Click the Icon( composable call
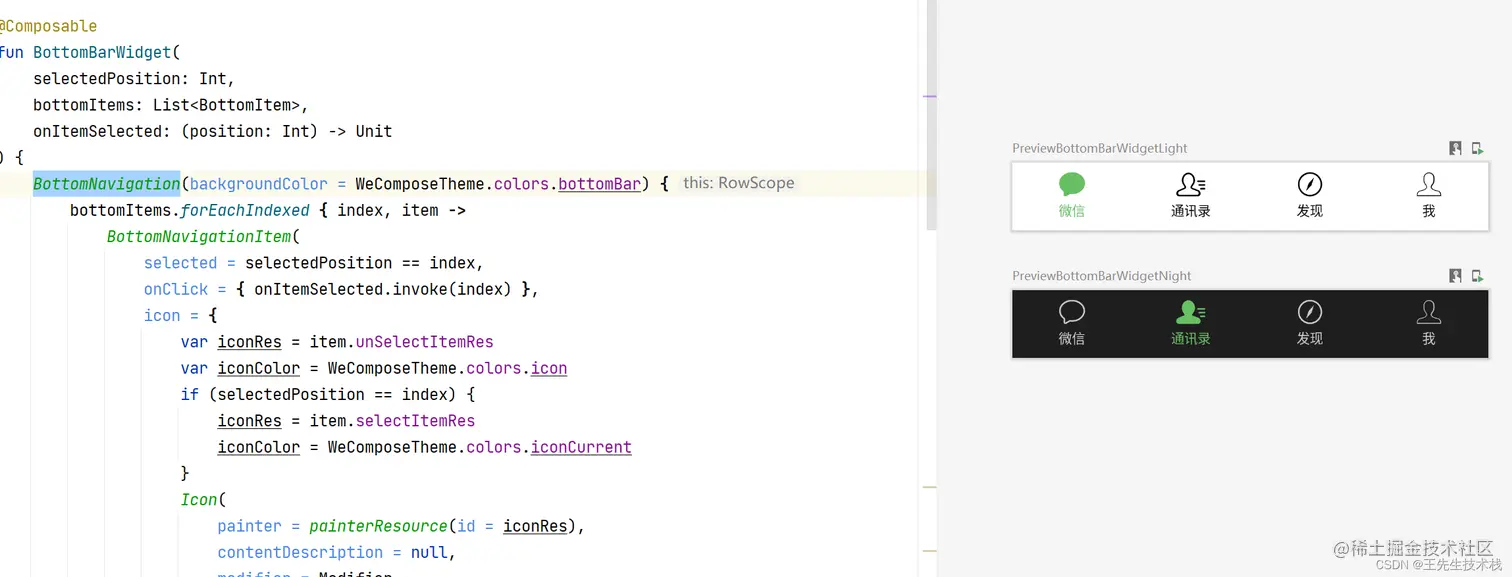 pos(204,500)
